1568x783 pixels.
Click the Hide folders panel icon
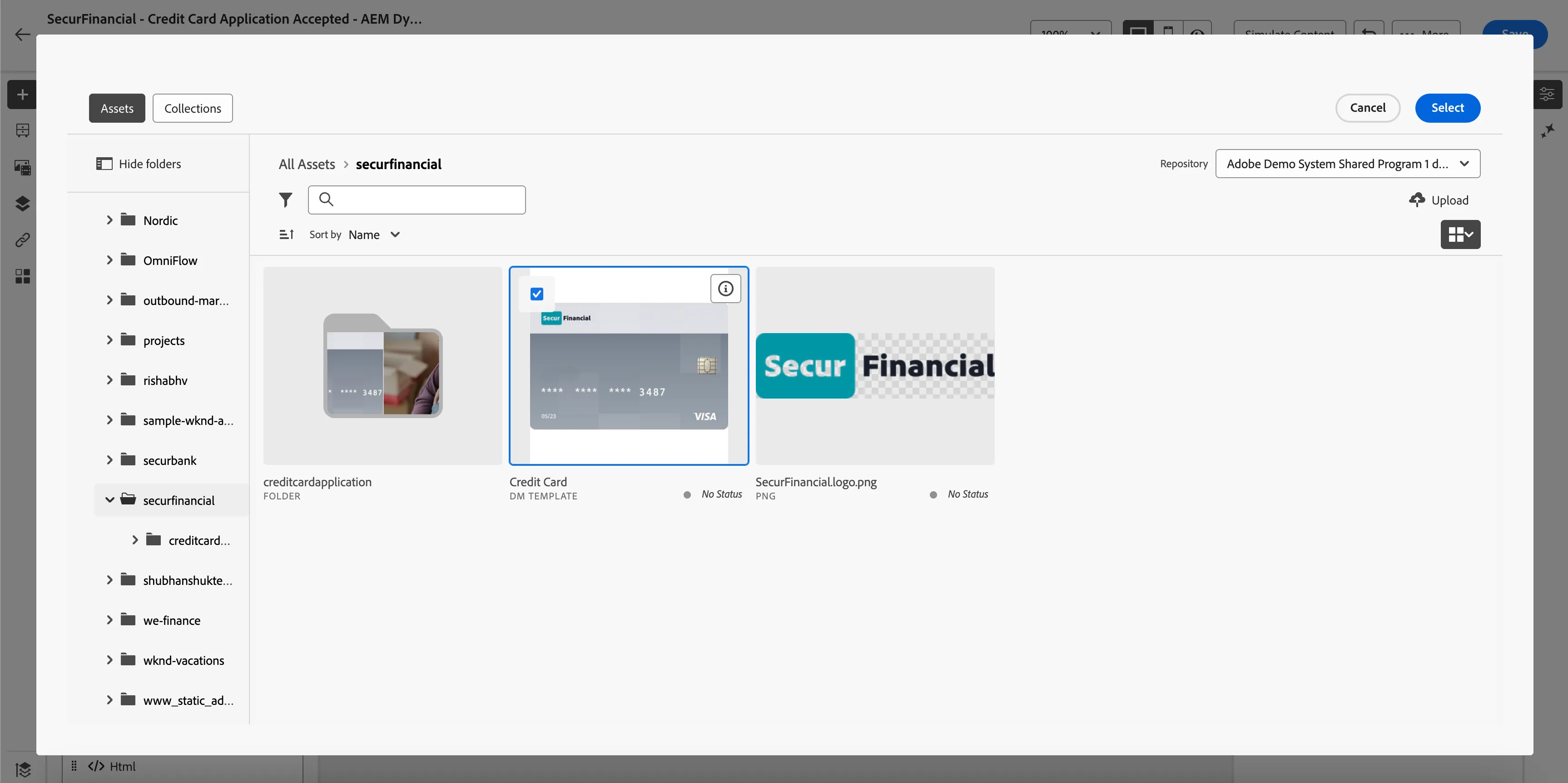pyautogui.click(x=104, y=164)
